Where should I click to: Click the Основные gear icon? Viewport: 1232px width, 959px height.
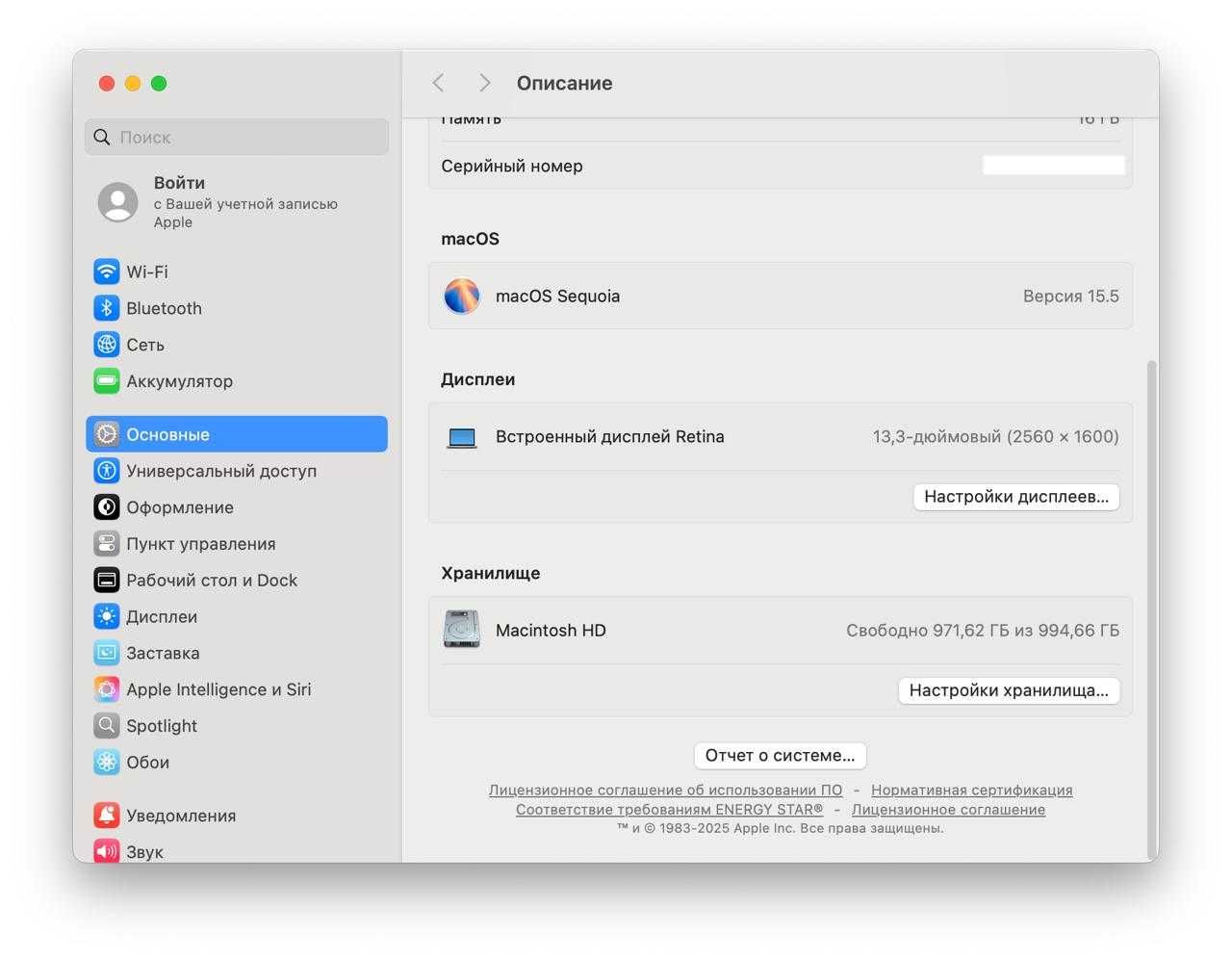pos(107,434)
